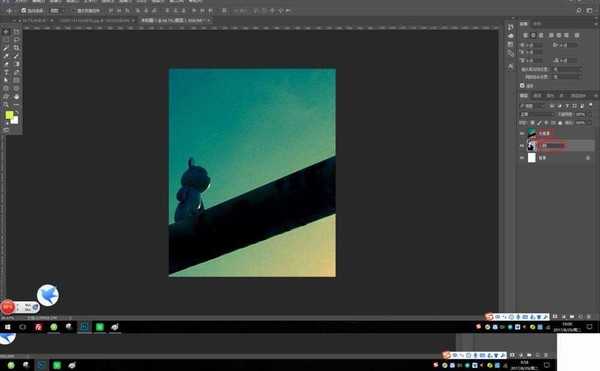Select the Crop tool

click(x=16, y=48)
